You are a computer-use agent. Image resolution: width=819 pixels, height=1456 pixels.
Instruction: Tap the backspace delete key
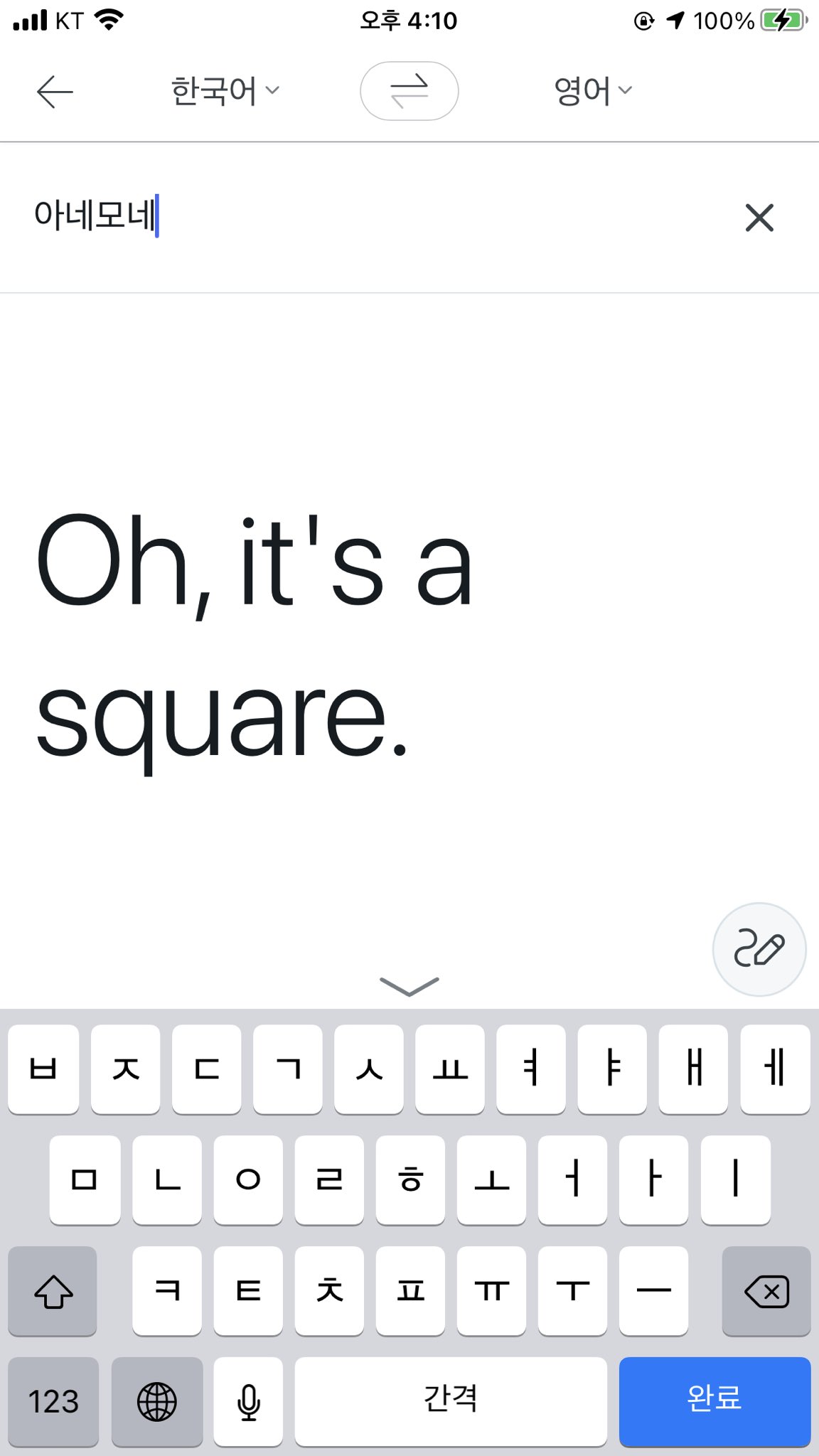766,1291
